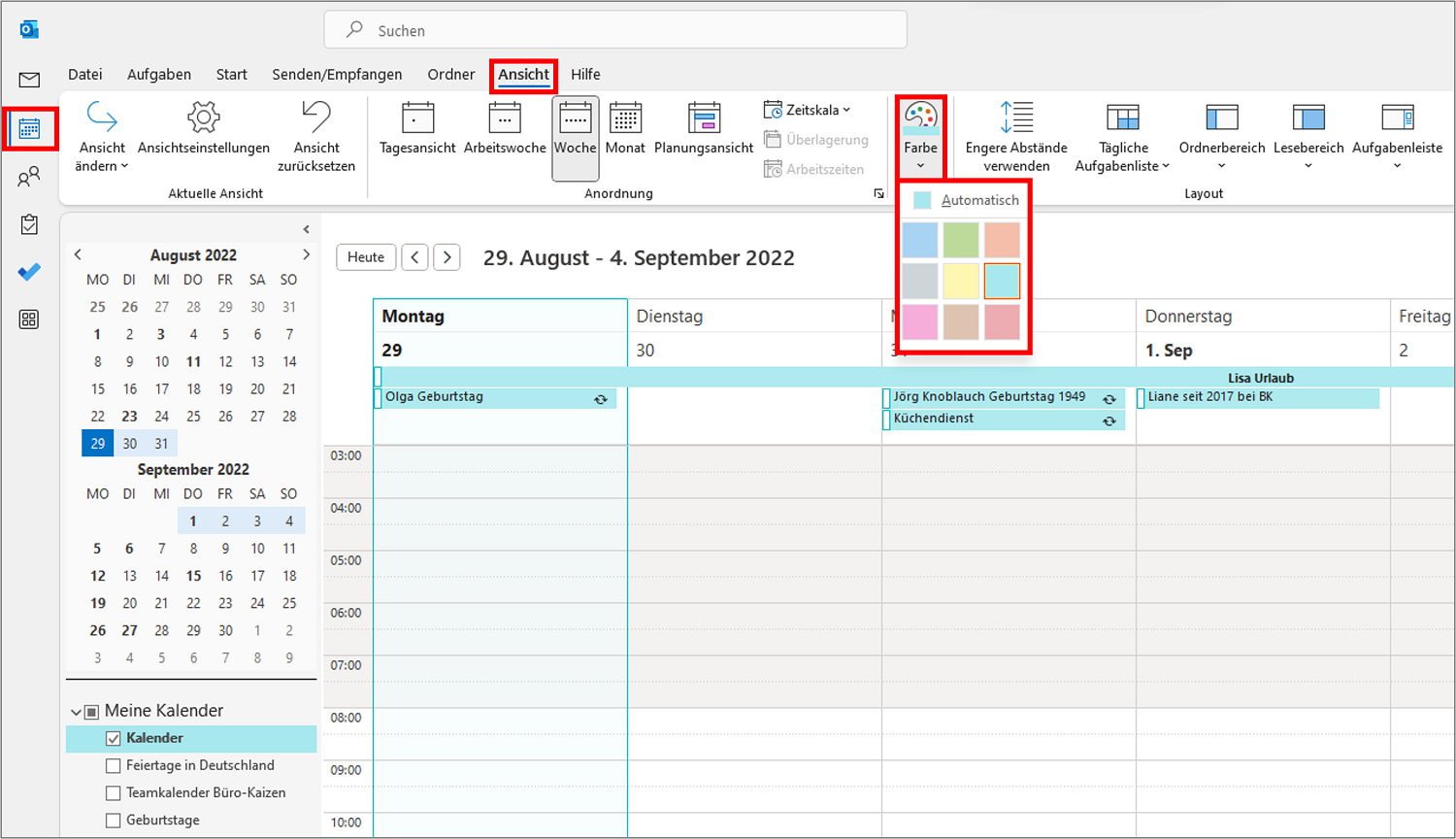Switch to Monat view
The width and height of the screenshot is (1456, 839).
[625, 127]
